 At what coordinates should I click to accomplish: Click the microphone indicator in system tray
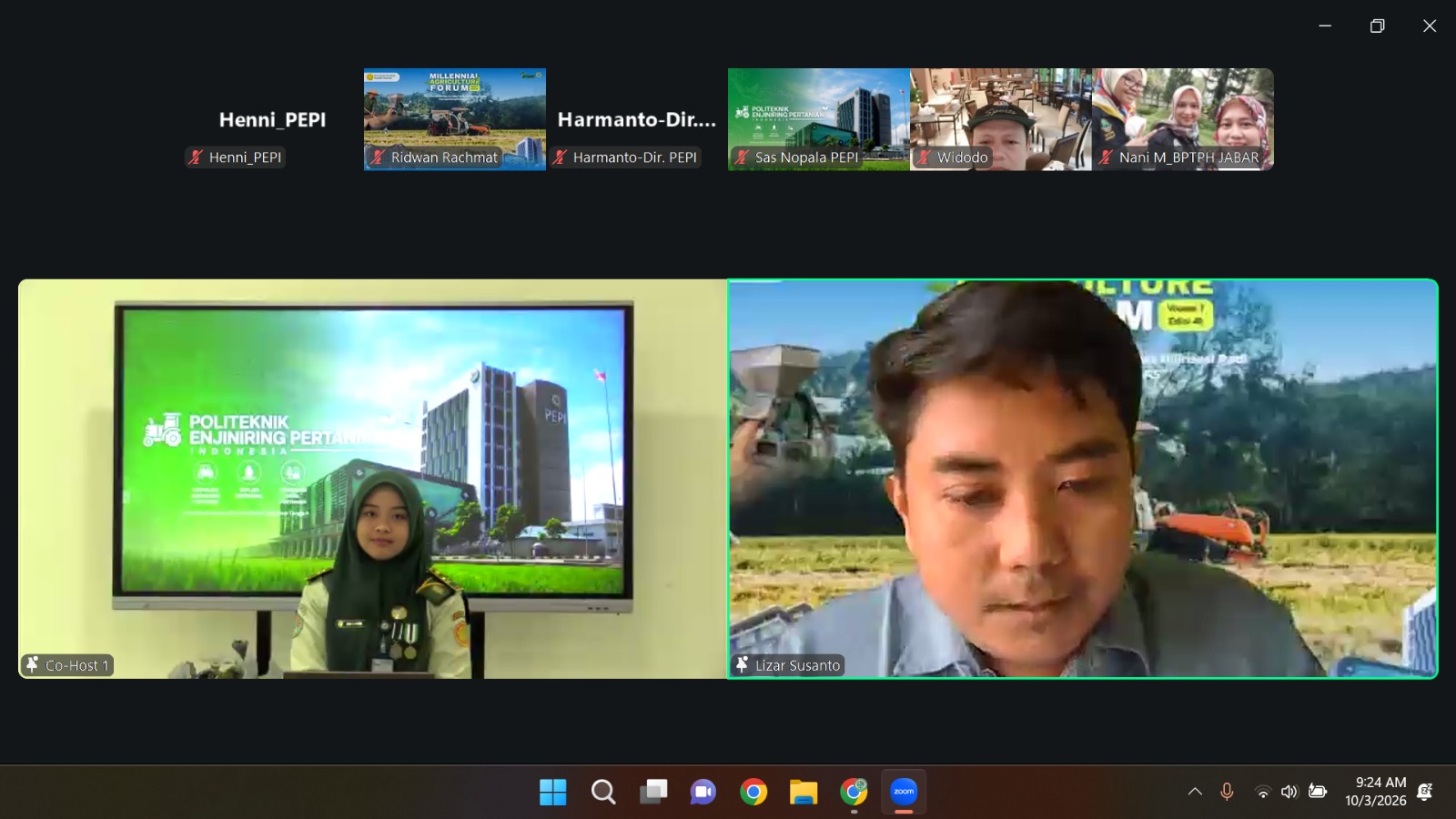[x=1227, y=792]
